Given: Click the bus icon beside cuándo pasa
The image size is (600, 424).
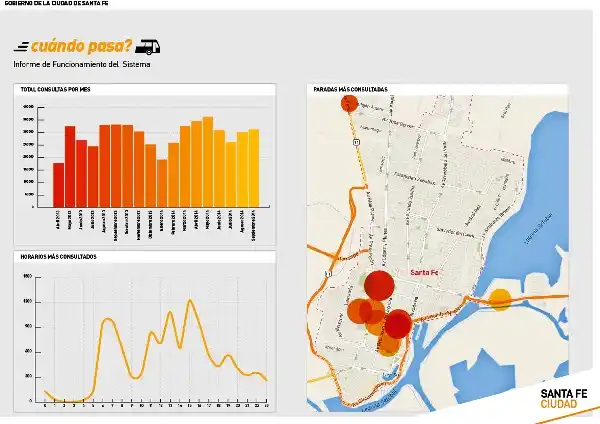Looking at the screenshot, I should tap(148, 47).
